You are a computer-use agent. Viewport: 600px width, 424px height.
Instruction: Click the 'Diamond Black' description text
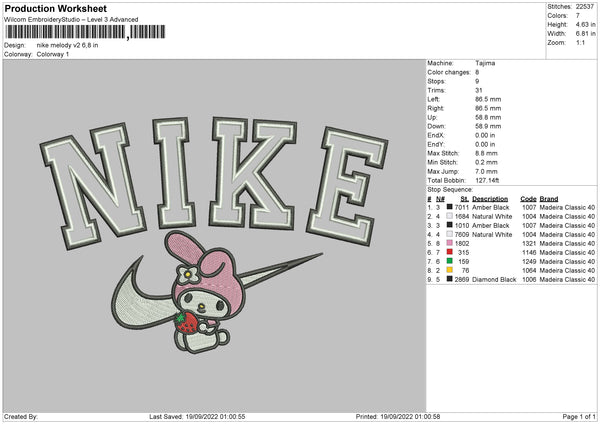coord(494,279)
